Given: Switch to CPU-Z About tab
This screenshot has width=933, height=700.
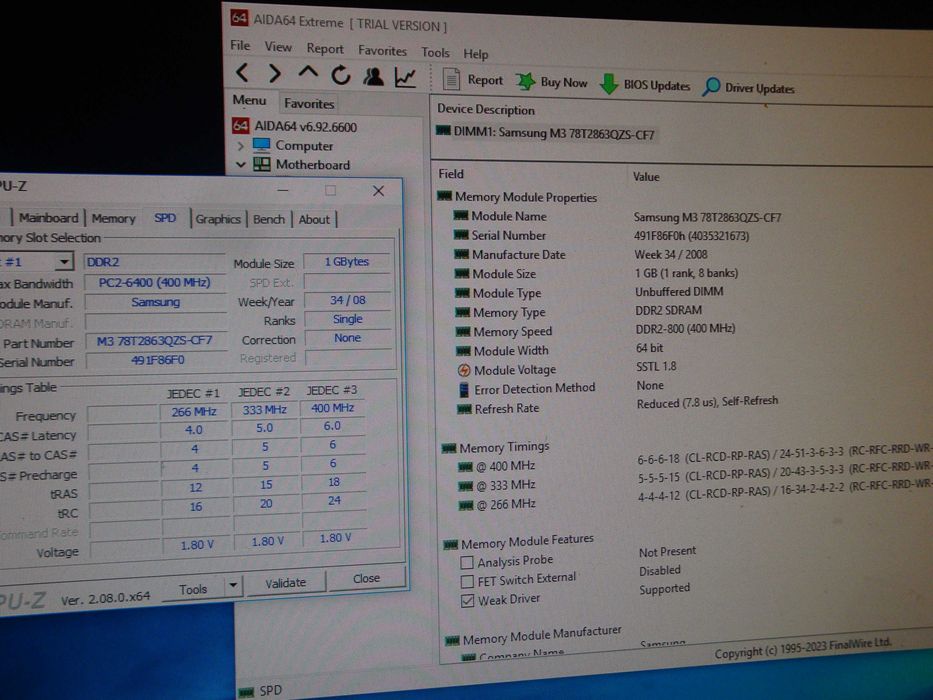Looking at the screenshot, I should (314, 220).
